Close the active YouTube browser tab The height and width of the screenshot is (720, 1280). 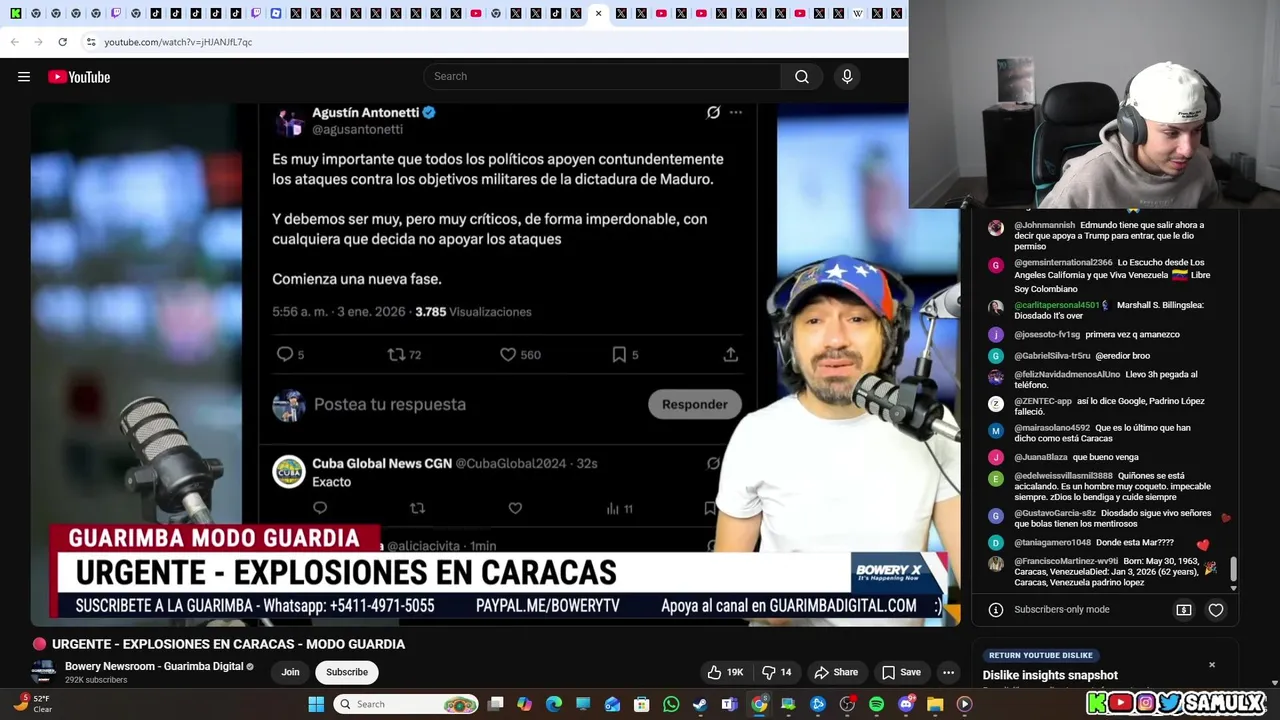(598, 14)
